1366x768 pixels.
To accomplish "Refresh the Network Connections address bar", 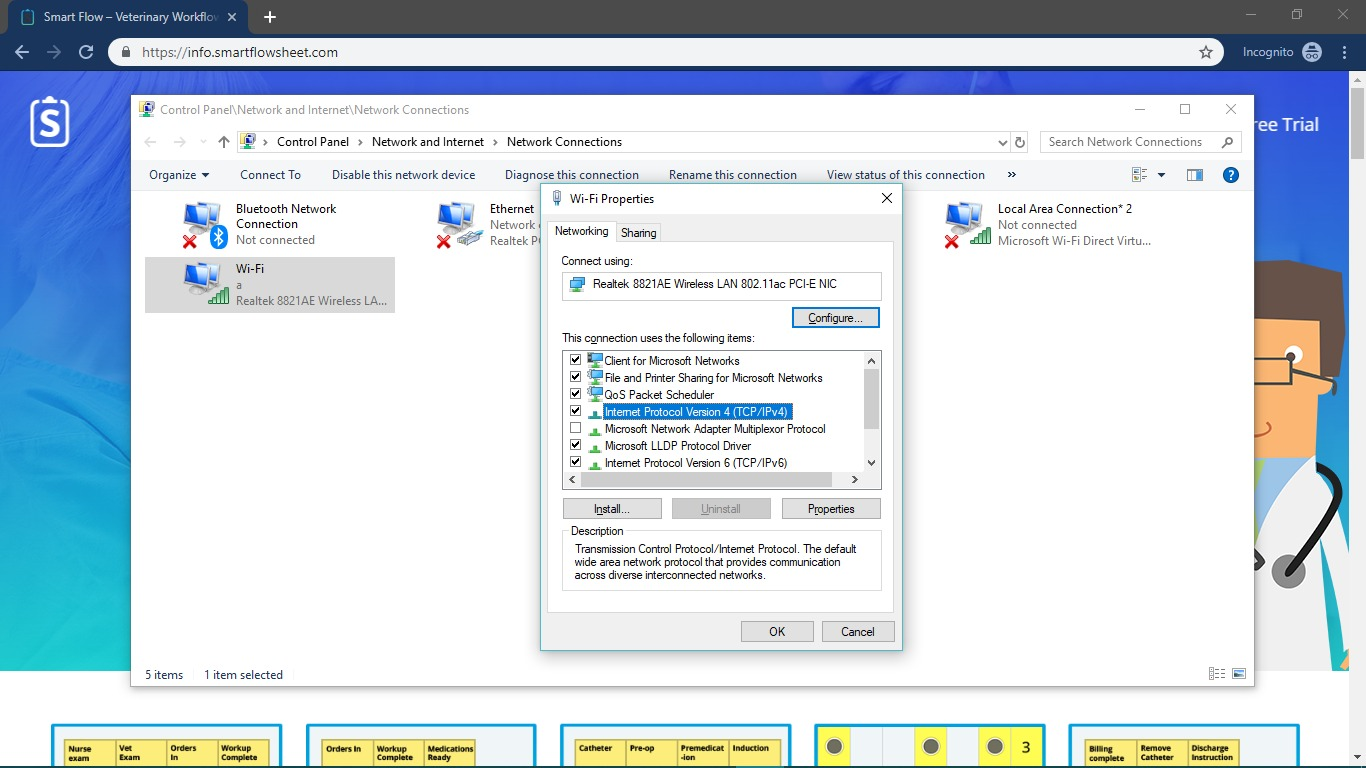I will tap(1019, 142).
